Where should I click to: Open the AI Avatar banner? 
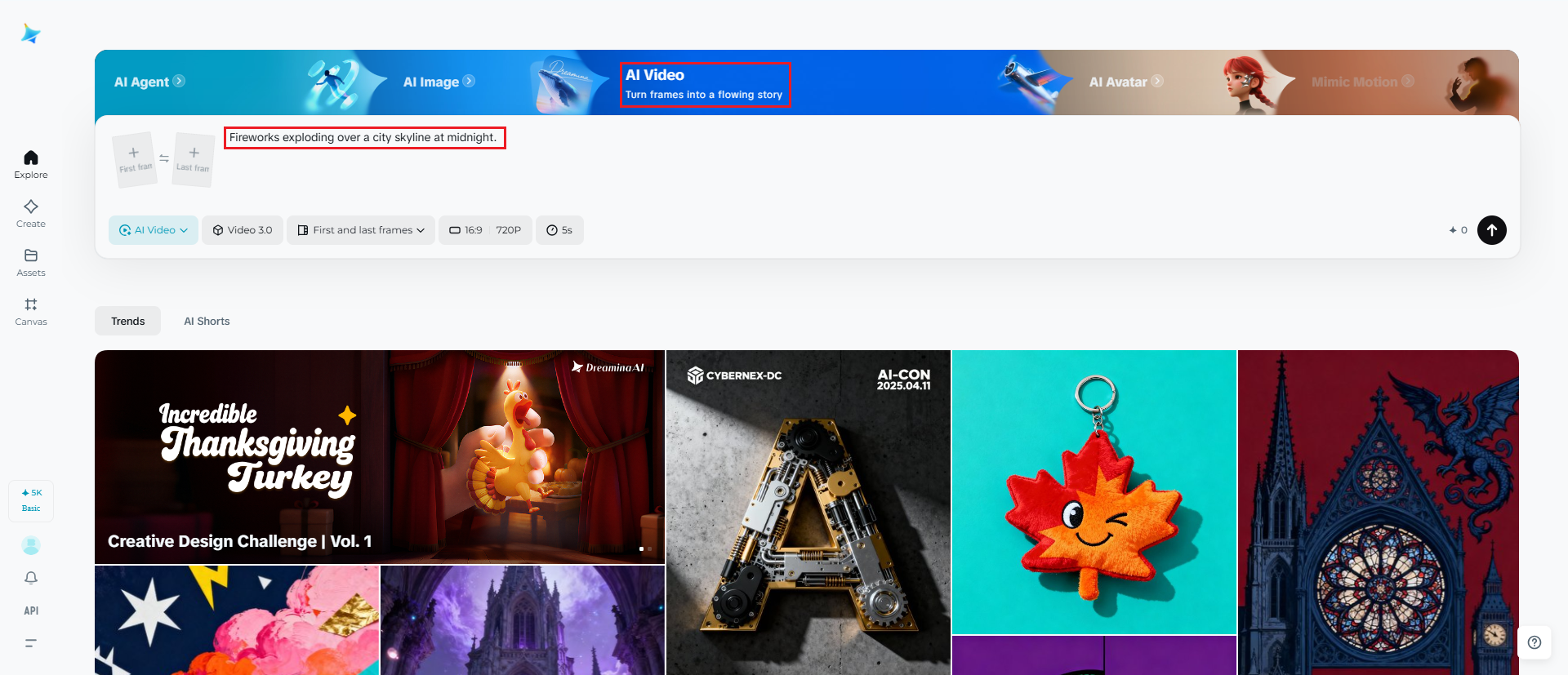[x=1126, y=82]
